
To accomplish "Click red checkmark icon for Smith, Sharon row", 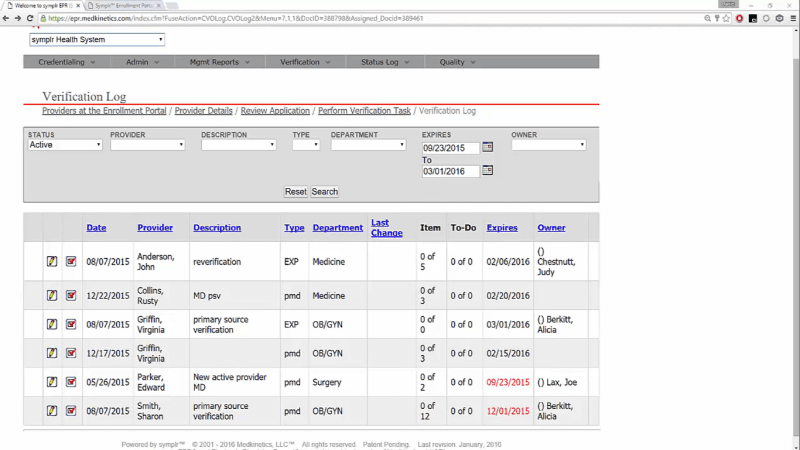I will pyautogui.click(x=71, y=410).
